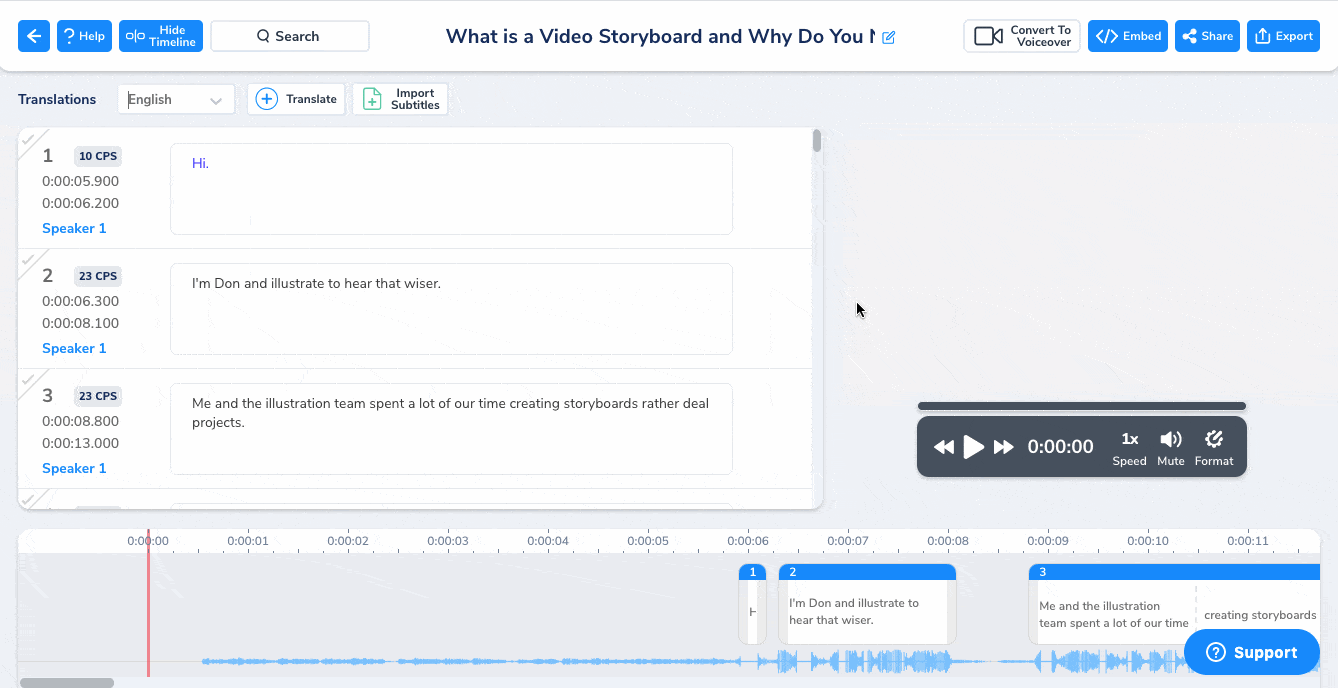The width and height of the screenshot is (1338, 688).
Task: Click timeline ruler at 0:00:08
Action: [x=947, y=541]
